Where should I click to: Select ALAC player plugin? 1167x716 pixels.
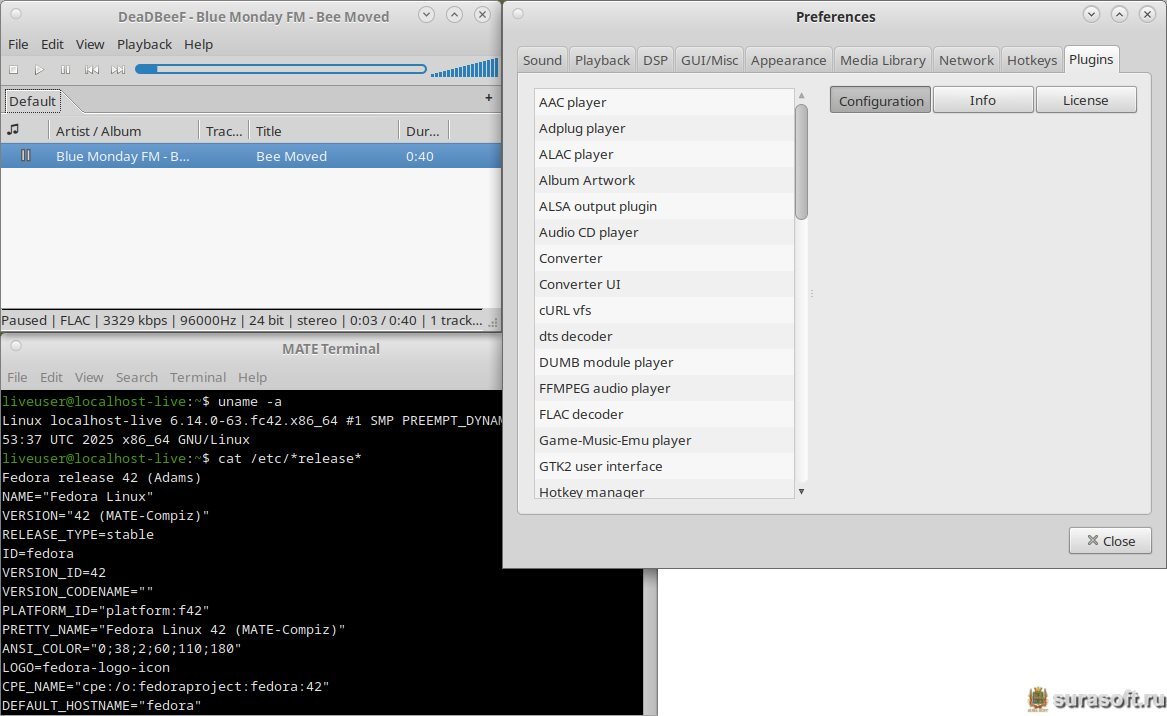coord(664,154)
